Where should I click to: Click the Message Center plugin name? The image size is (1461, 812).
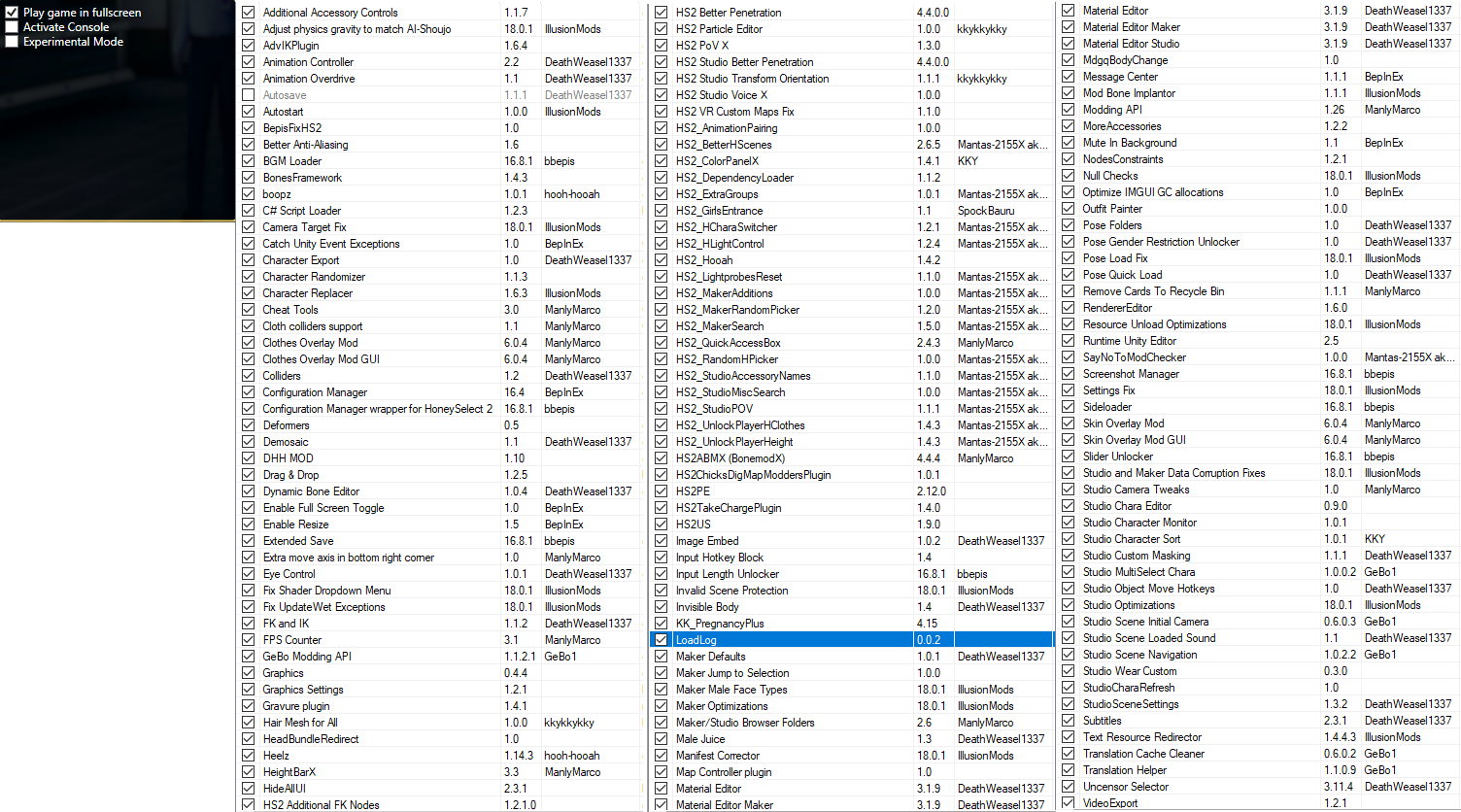[1120, 77]
